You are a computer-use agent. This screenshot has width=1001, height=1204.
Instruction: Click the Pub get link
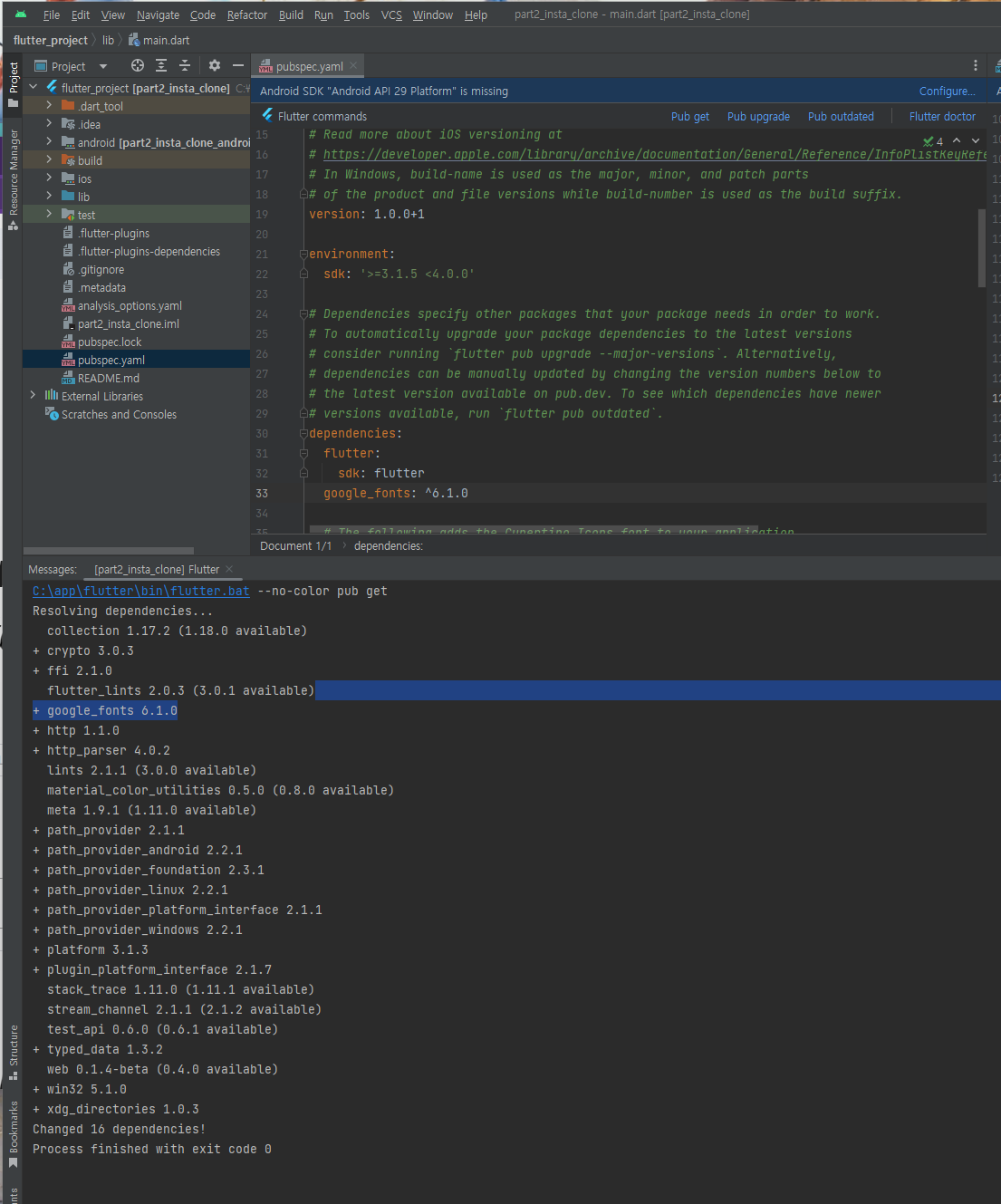pyautogui.click(x=690, y=116)
